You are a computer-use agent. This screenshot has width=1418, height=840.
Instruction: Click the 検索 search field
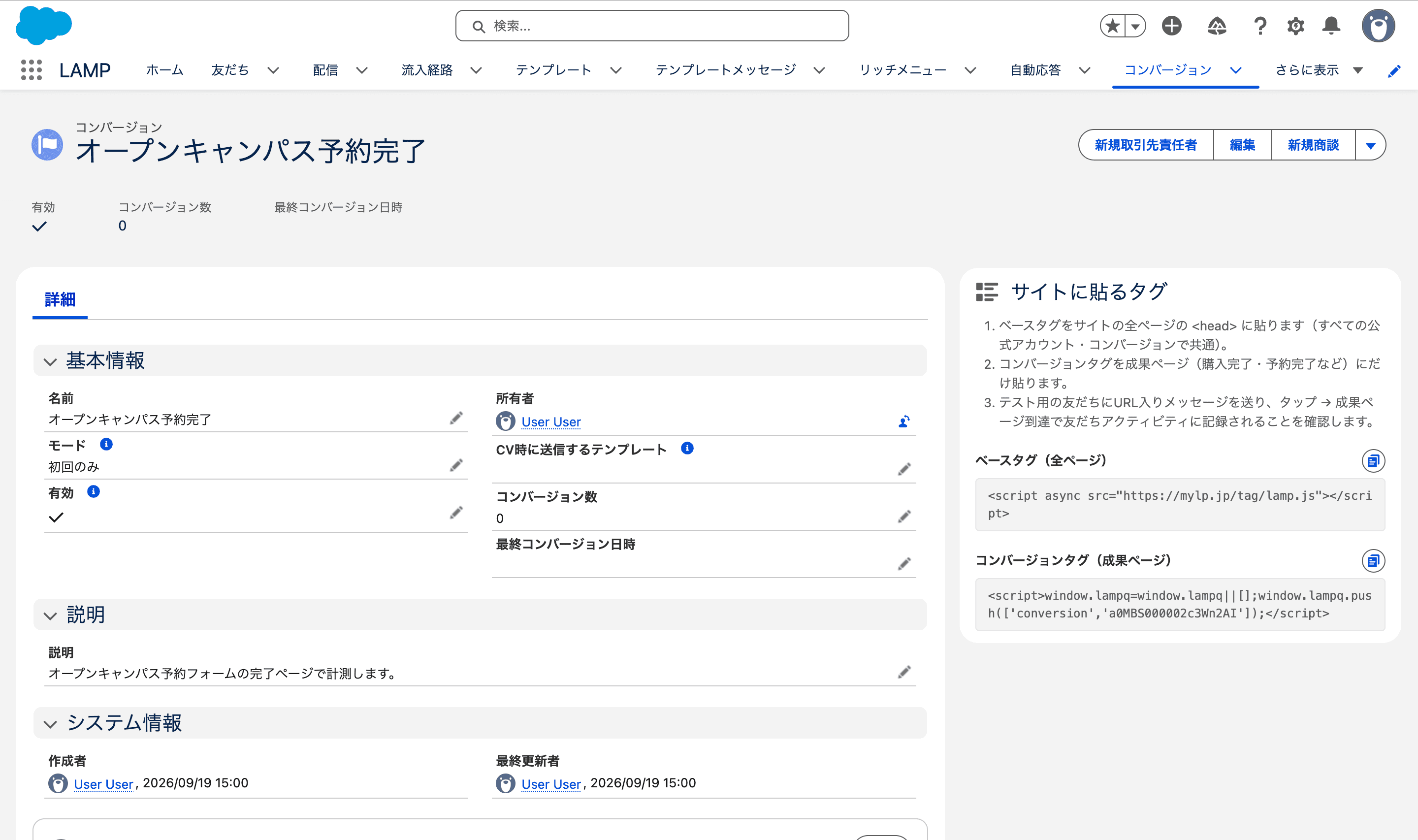pos(652,26)
